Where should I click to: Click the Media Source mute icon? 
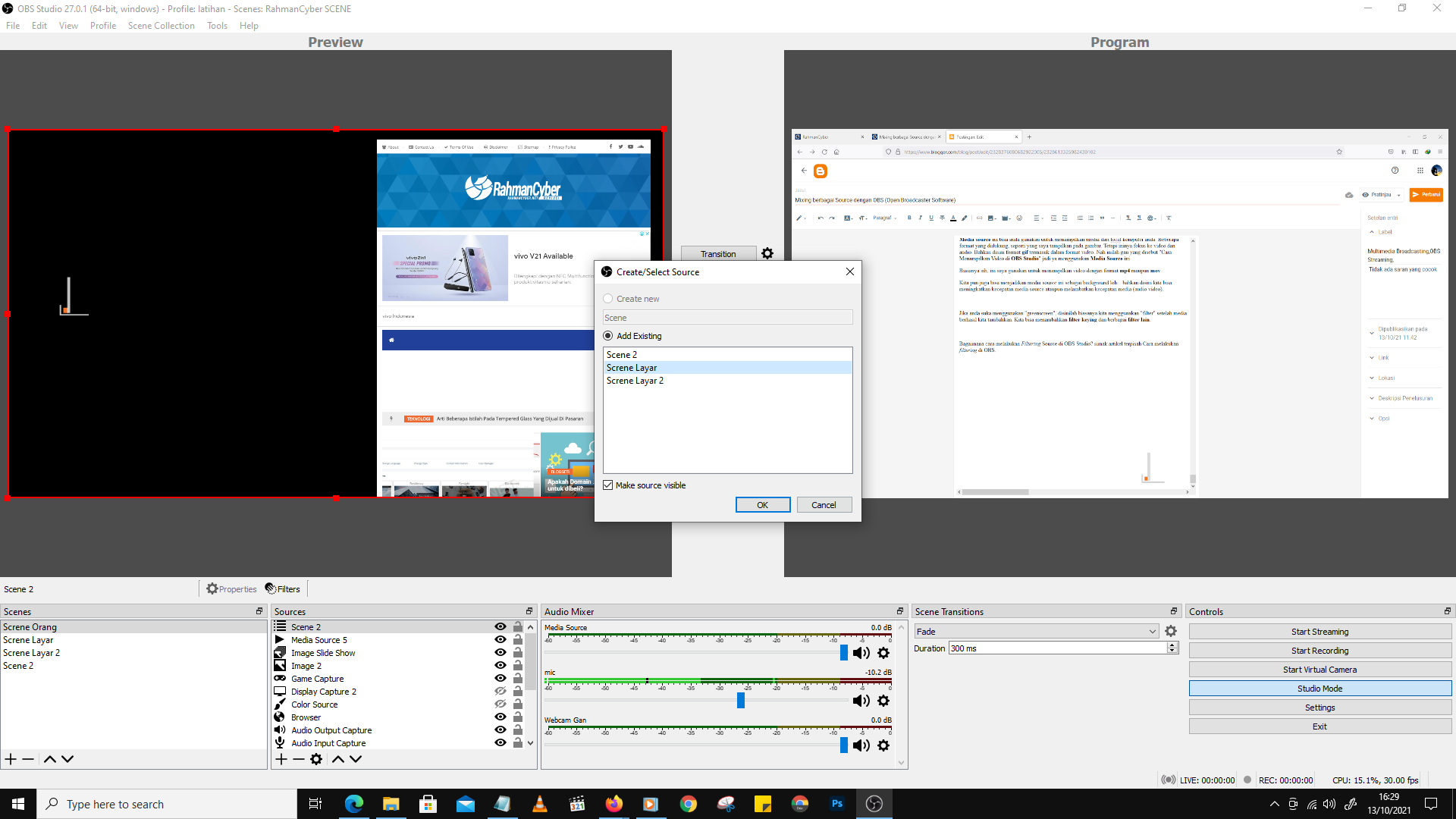click(x=860, y=653)
